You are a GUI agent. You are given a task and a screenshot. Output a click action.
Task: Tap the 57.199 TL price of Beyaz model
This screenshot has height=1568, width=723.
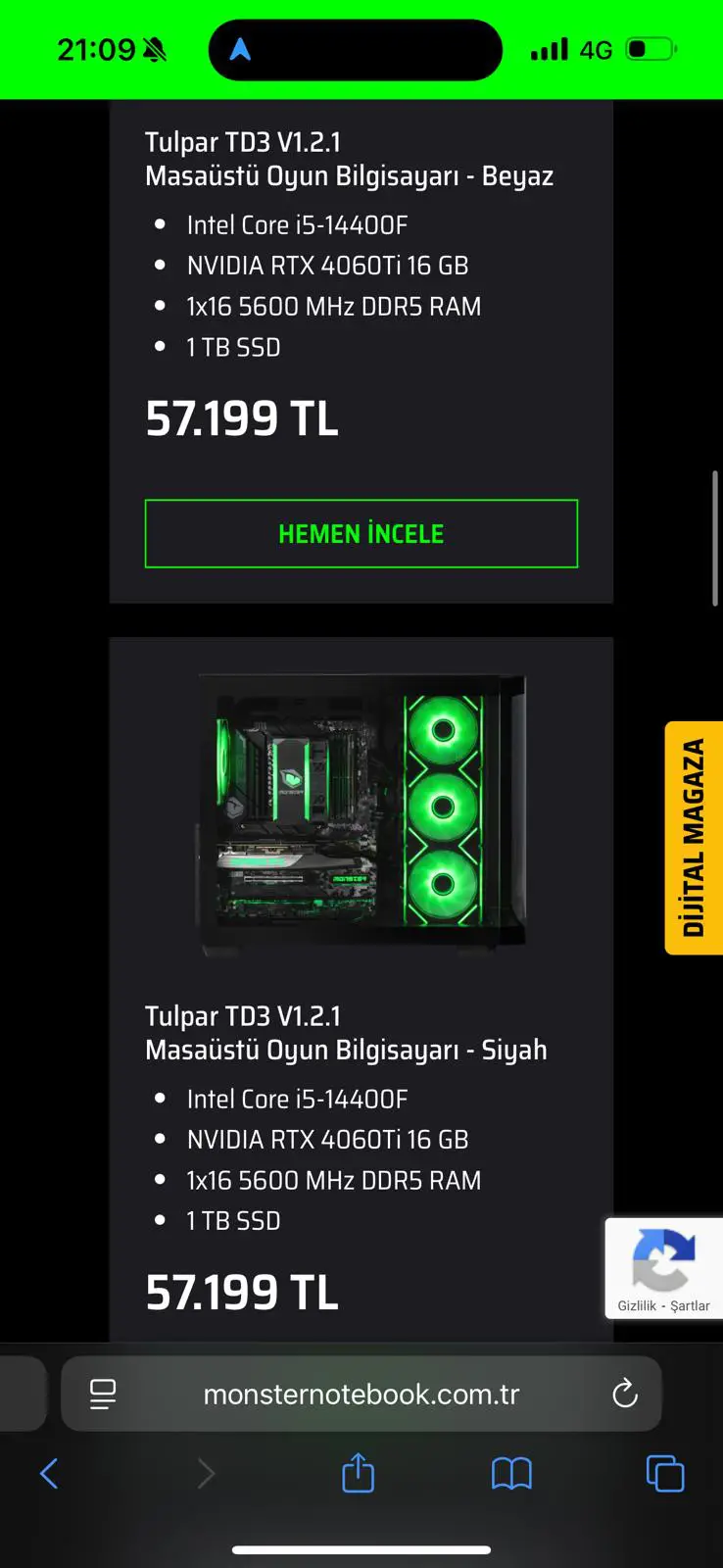tap(242, 418)
